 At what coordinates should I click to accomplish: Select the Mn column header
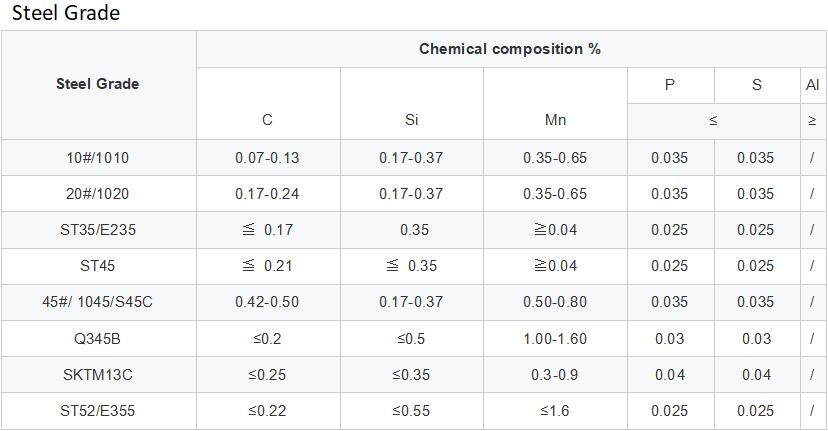coord(555,120)
